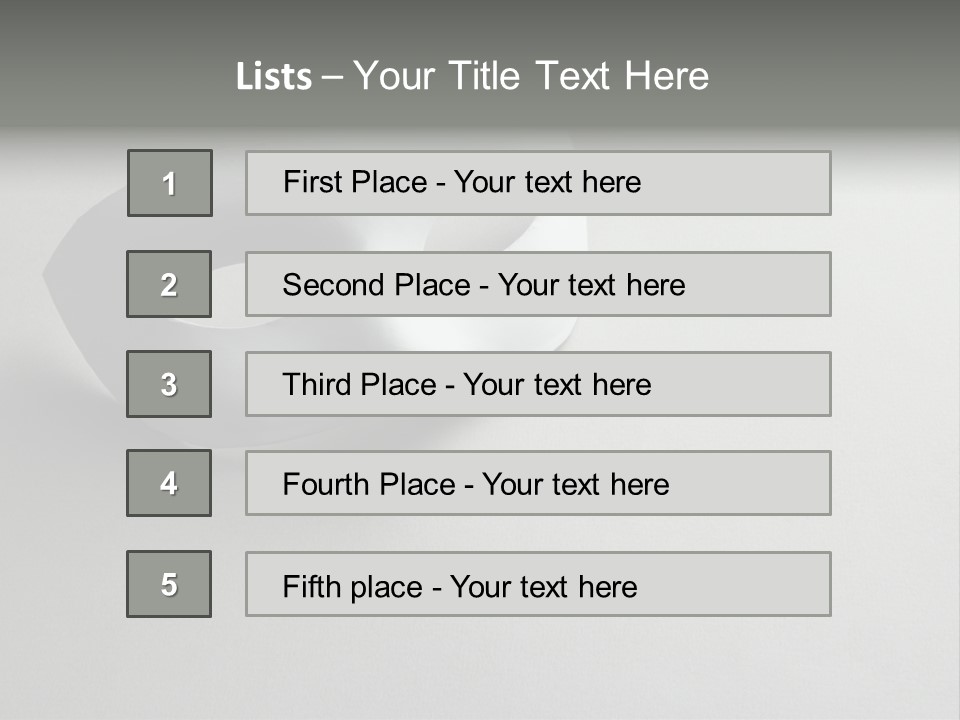Image resolution: width=960 pixels, height=720 pixels.
Task: Select "Your text here" in the Fourth Place box
Action: tap(575, 485)
